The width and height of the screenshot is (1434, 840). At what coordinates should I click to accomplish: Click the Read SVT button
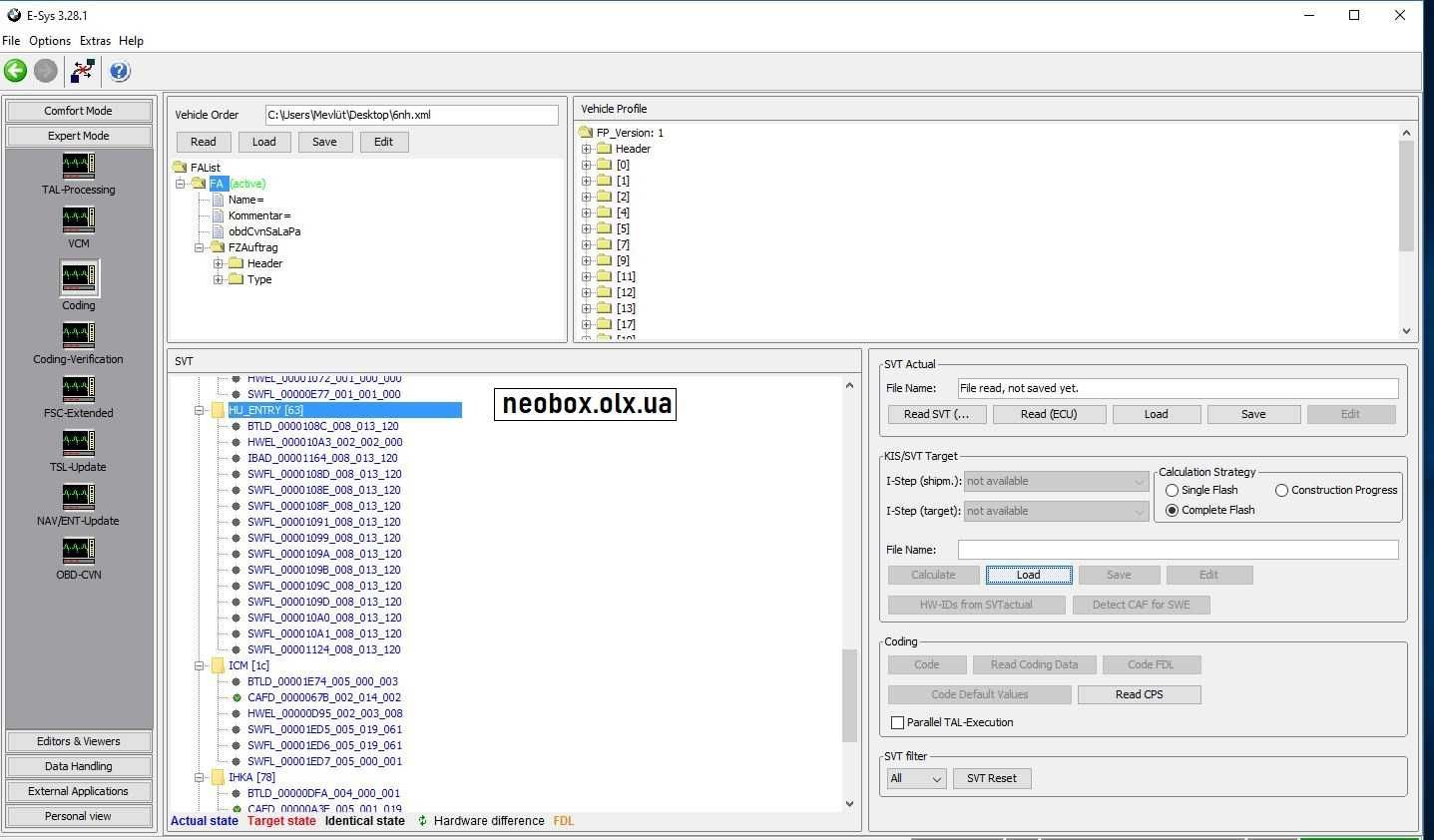(936, 414)
